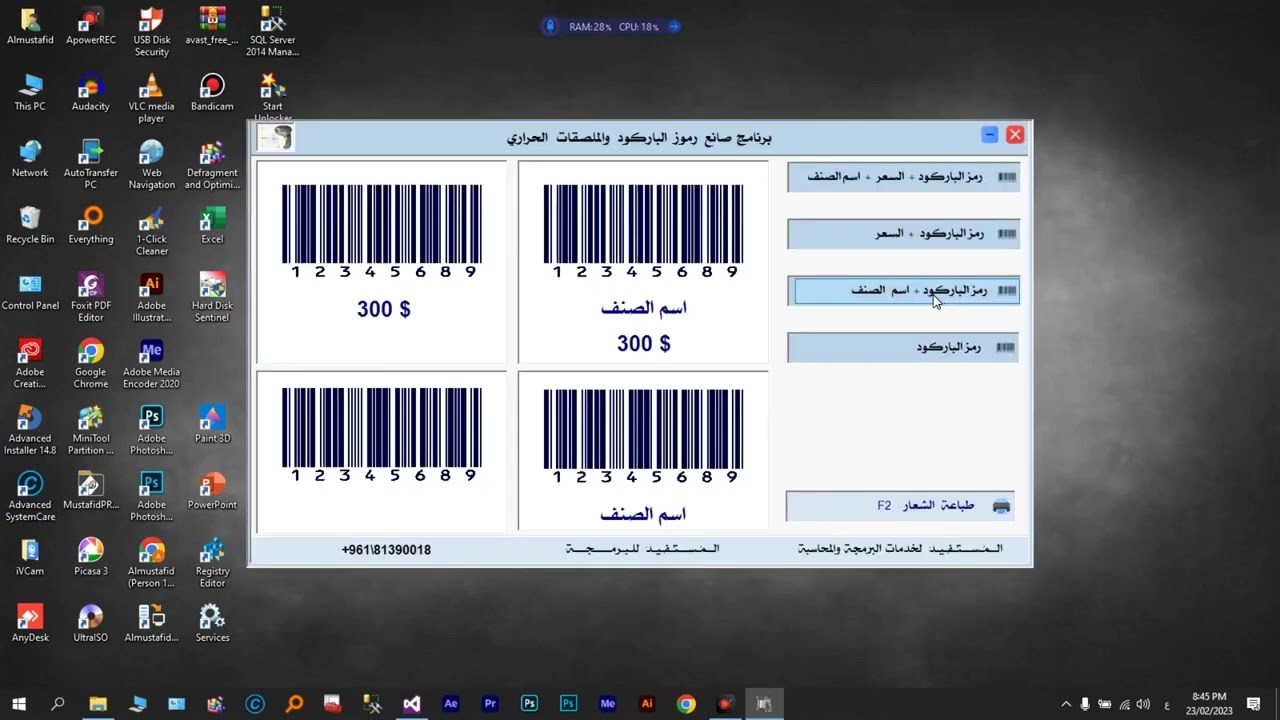Open SQL Server 2014 Management shortcut
The width and height of the screenshot is (1280, 720).
point(273,32)
